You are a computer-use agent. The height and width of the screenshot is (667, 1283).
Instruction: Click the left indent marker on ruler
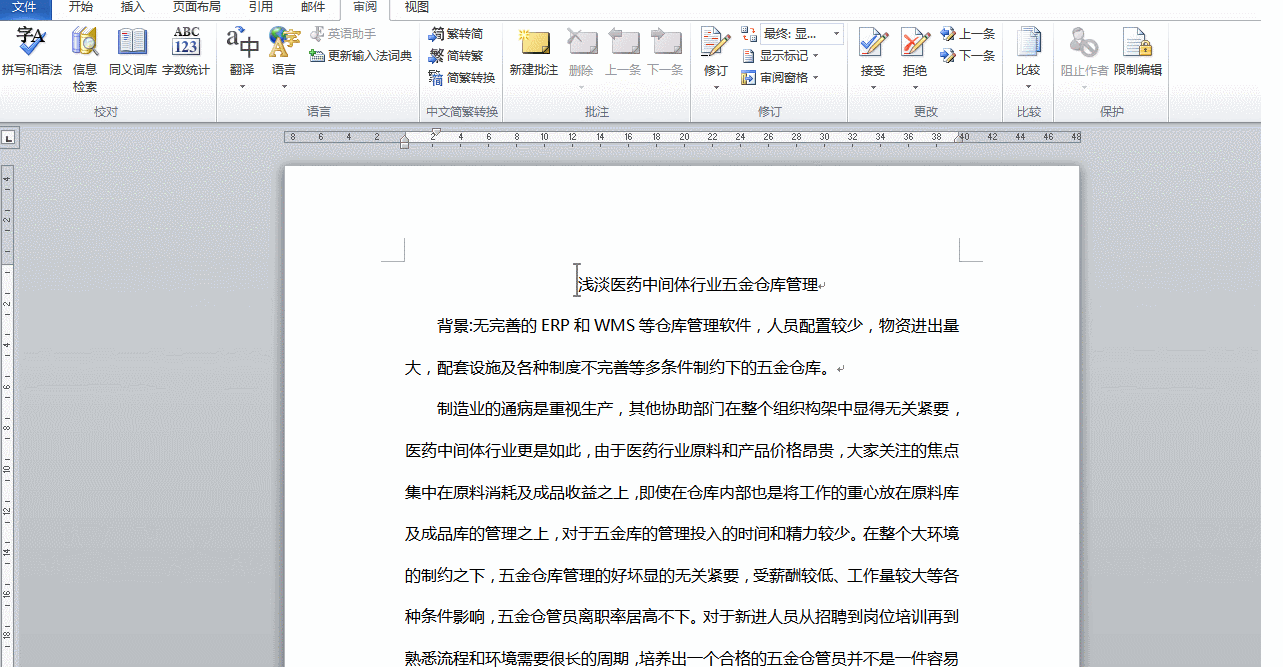click(x=405, y=143)
